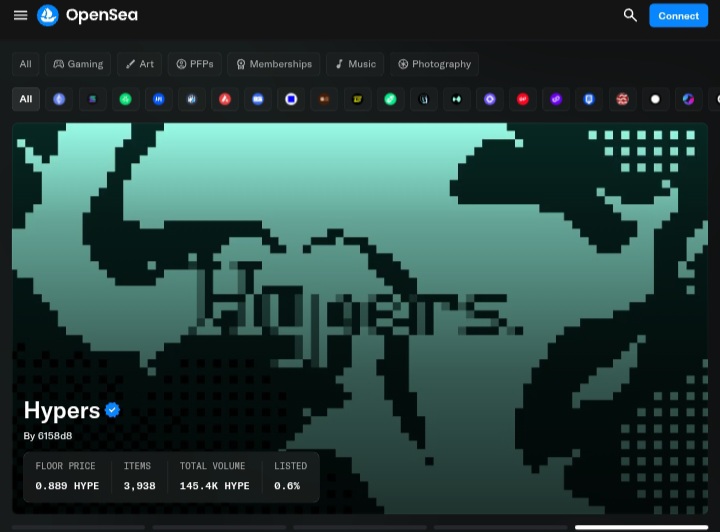Open the hamburger navigation menu

[x=20, y=15]
